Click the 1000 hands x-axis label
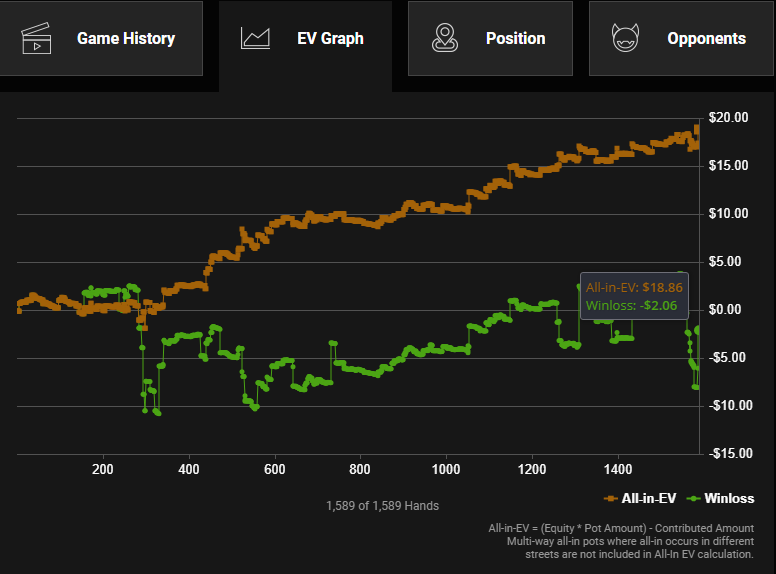776x574 pixels. (x=446, y=469)
